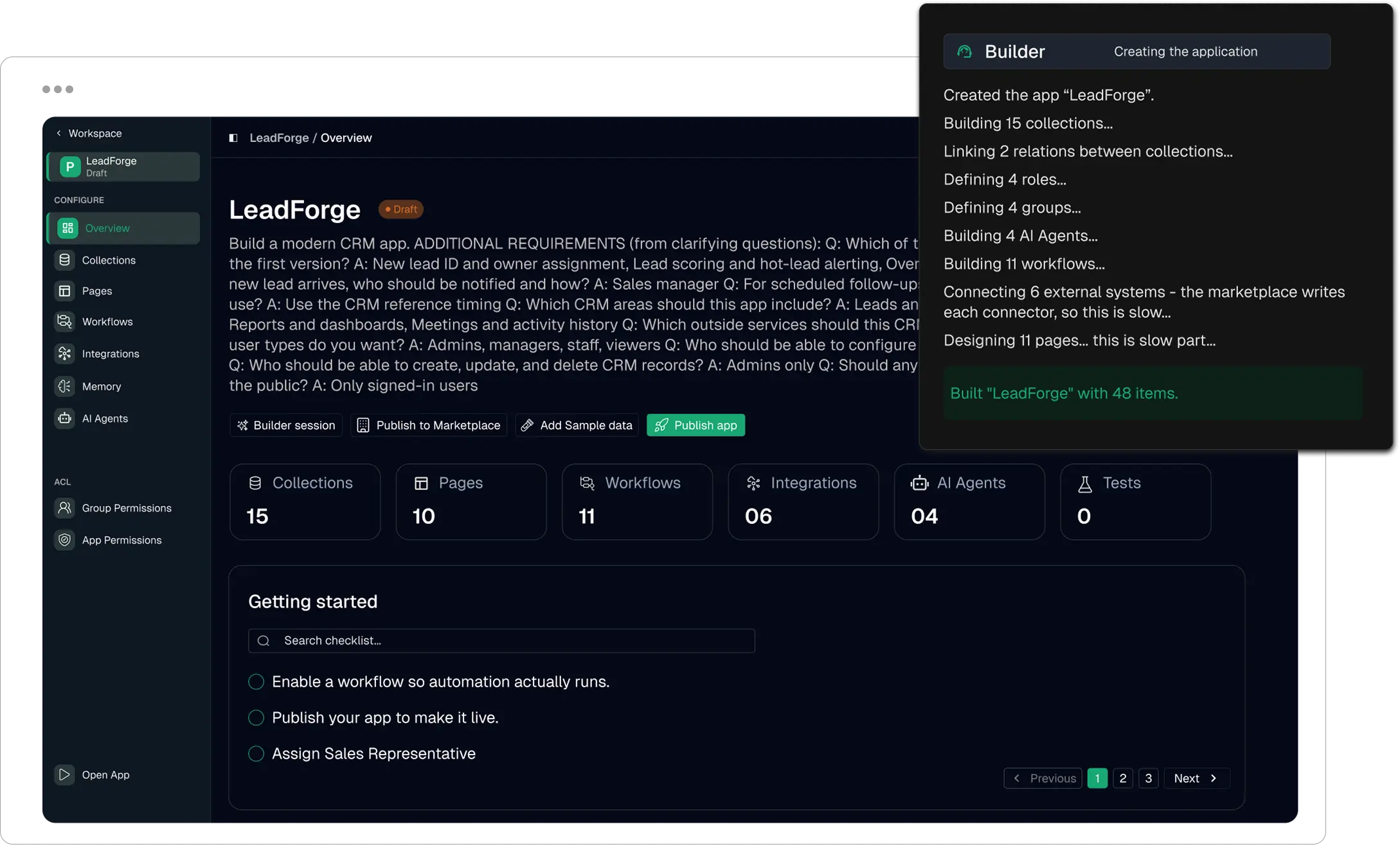Click the AI Agents robot icon in sidebar
1400x849 pixels.
(64, 418)
